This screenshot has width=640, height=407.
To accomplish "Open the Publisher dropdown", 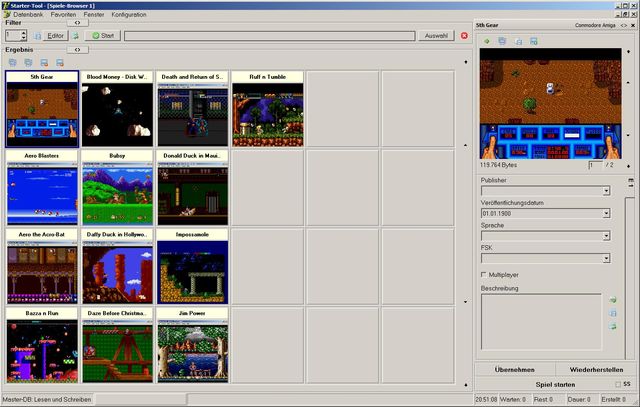I will pyautogui.click(x=606, y=191).
